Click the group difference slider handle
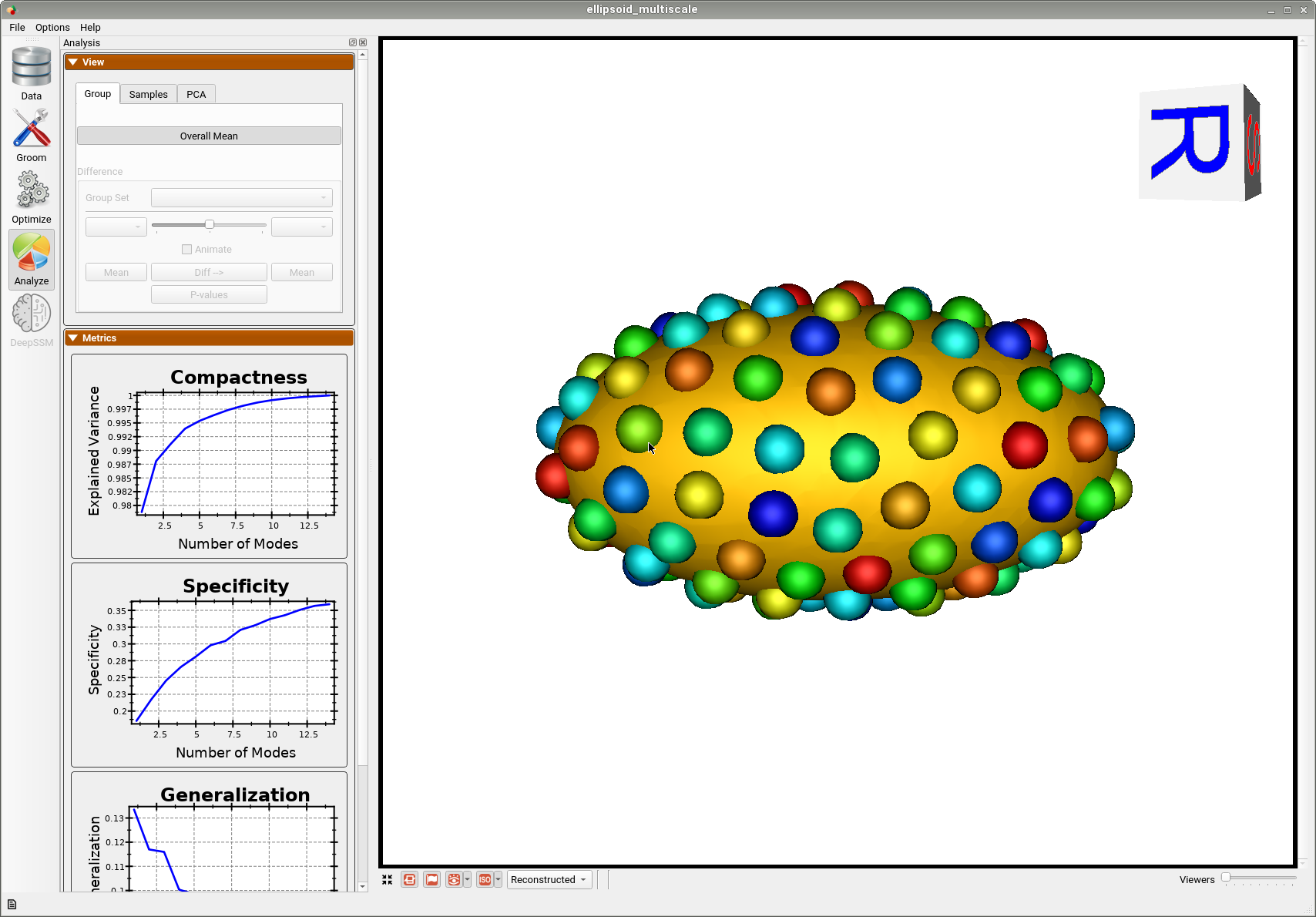The image size is (1316, 917). pos(209,224)
